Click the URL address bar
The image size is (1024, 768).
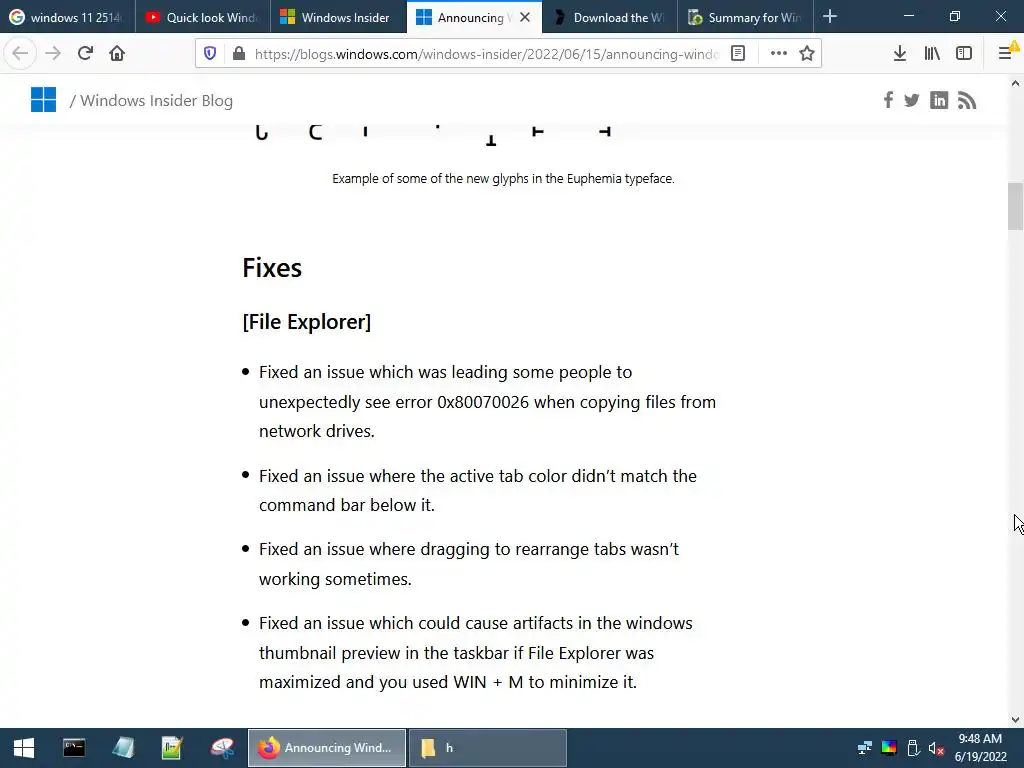(486, 54)
